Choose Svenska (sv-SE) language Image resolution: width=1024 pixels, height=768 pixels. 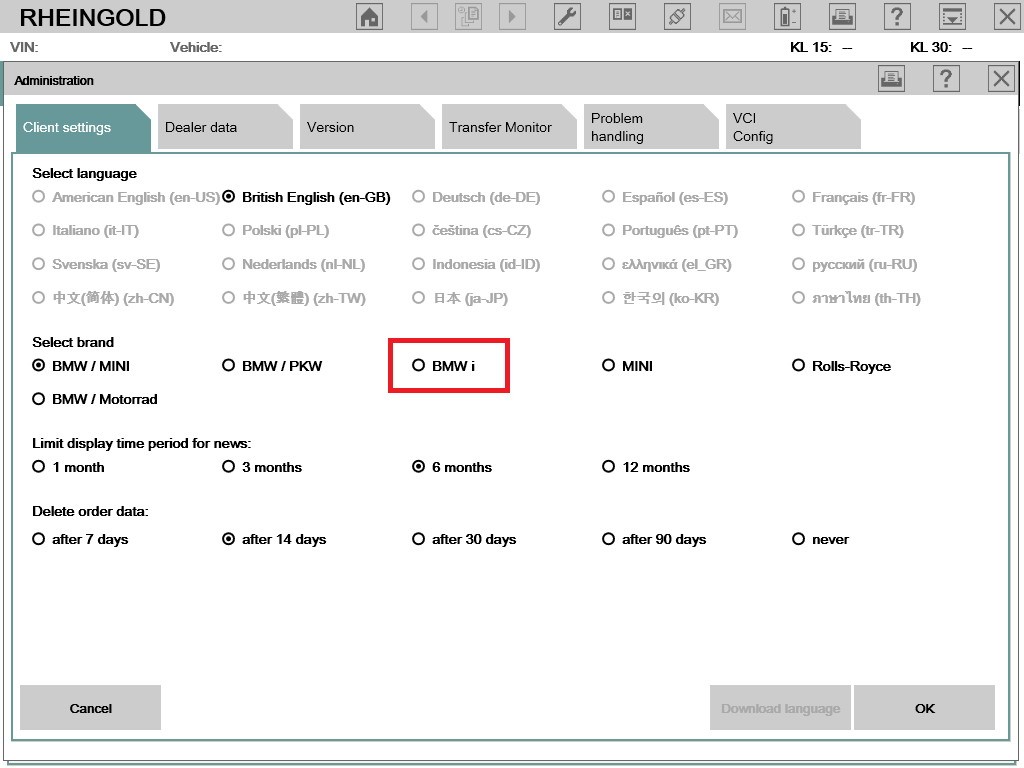[x=96, y=264]
